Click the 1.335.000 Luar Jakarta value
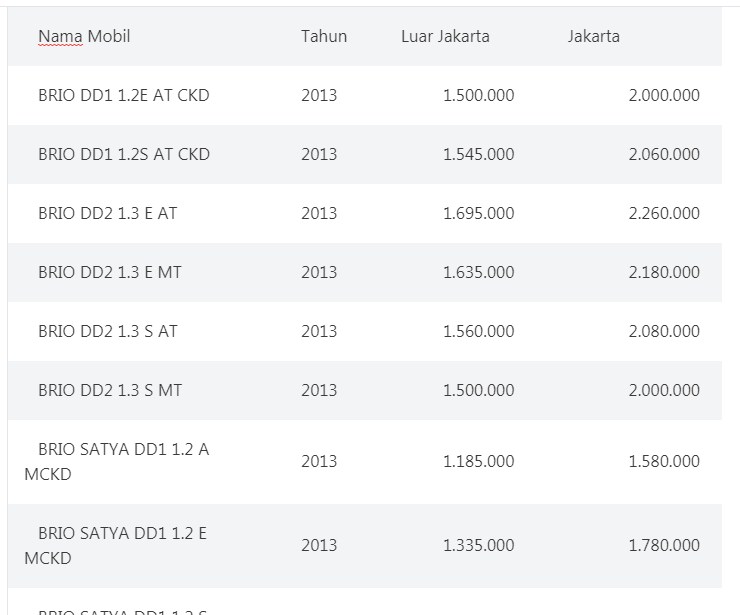This screenshot has height=615, width=740. pyautogui.click(x=479, y=545)
